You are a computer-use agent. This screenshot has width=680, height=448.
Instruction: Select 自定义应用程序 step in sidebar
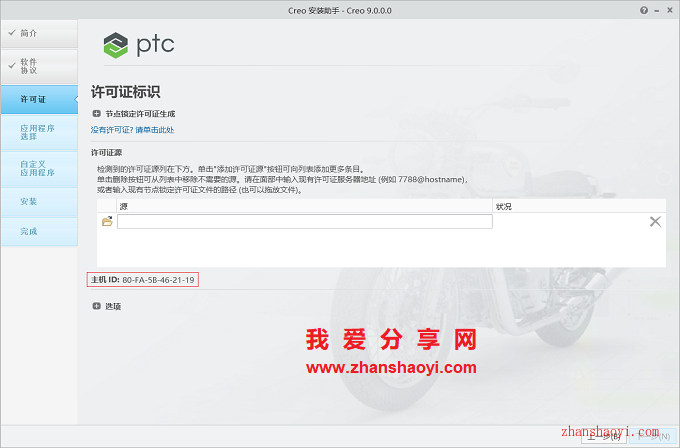tap(39, 169)
